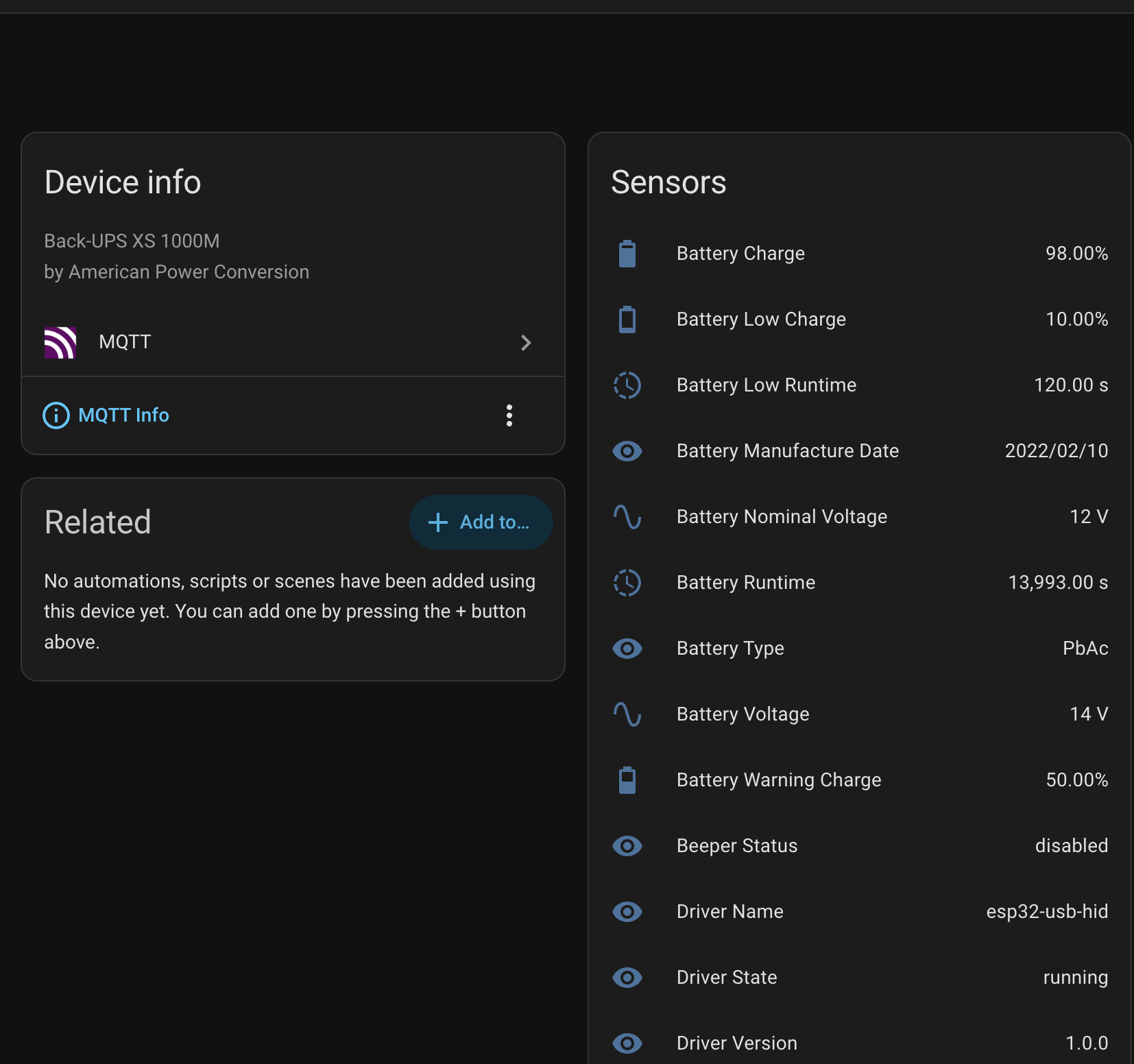The height and width of the screenshot is (1064, 1134).
Task: Open the MQTT integration row label
Action: [125, 342]
